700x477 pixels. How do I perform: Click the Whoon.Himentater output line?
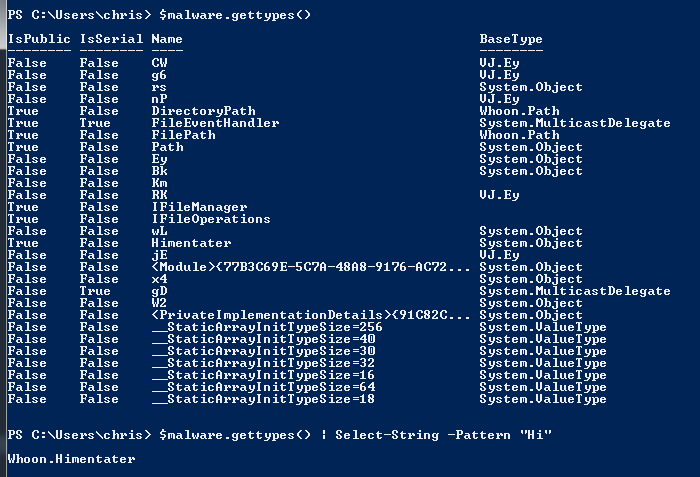click(x=71, y=459)
